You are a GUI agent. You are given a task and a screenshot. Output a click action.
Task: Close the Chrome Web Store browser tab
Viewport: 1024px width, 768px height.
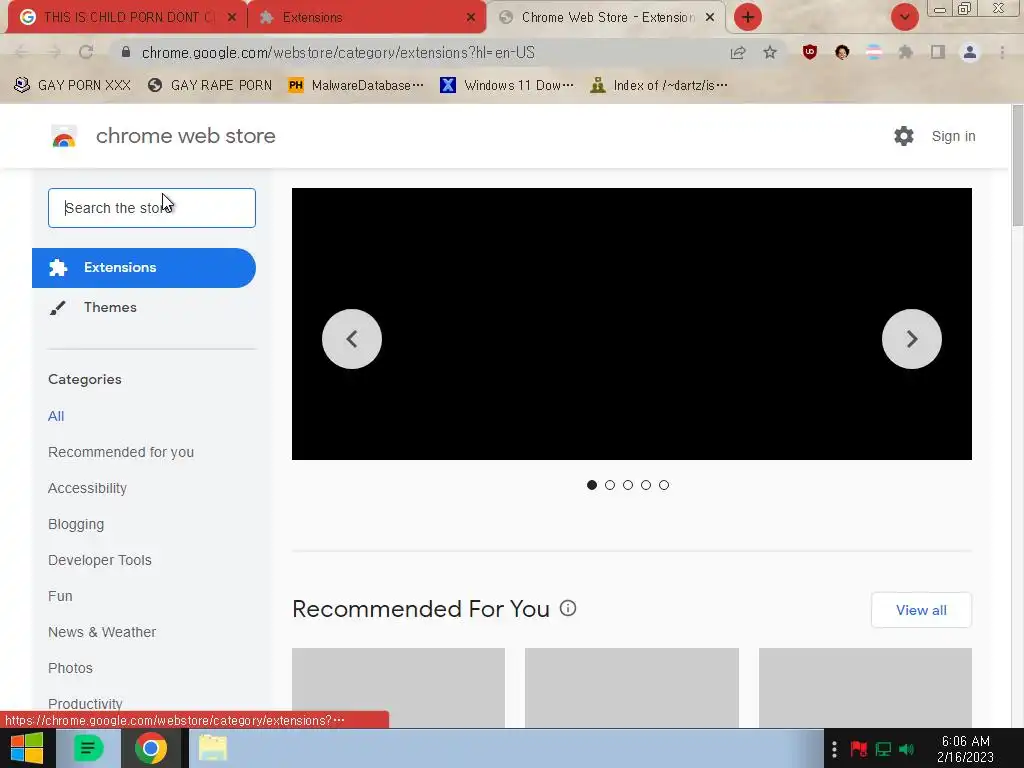point(710,18)
